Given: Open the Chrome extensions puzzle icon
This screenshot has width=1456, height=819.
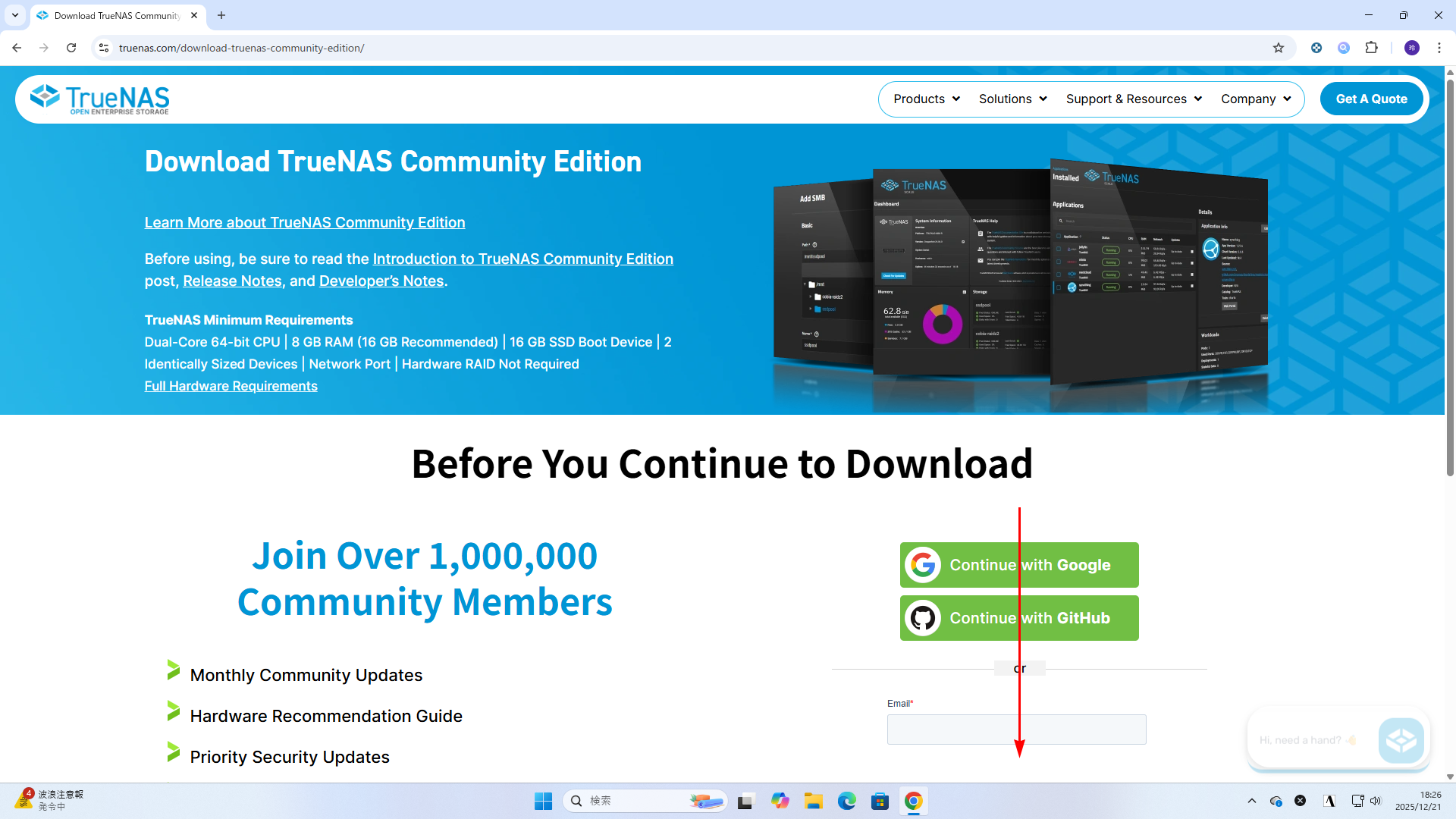Looking at the screenshot, I should pos(1371,48).
